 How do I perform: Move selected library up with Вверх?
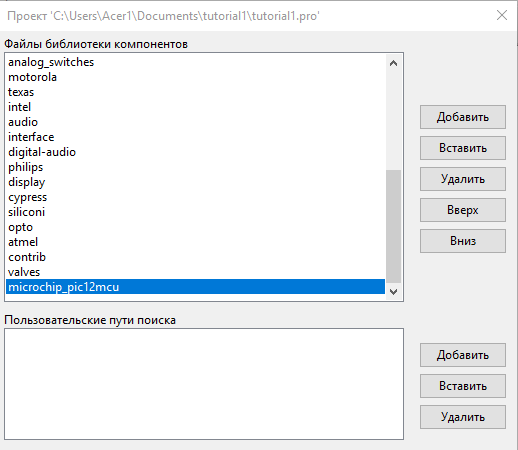pyautogui.click(x=463, y=210)
